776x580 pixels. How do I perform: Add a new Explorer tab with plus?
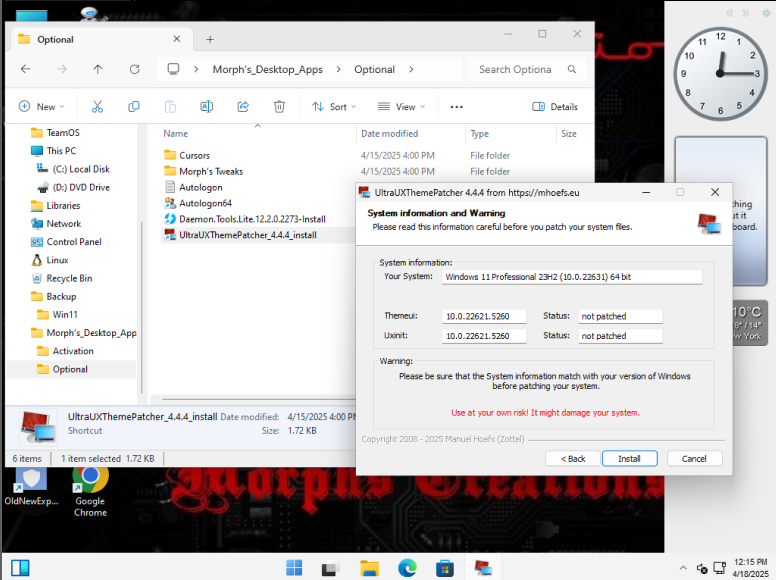click(210, 39)
